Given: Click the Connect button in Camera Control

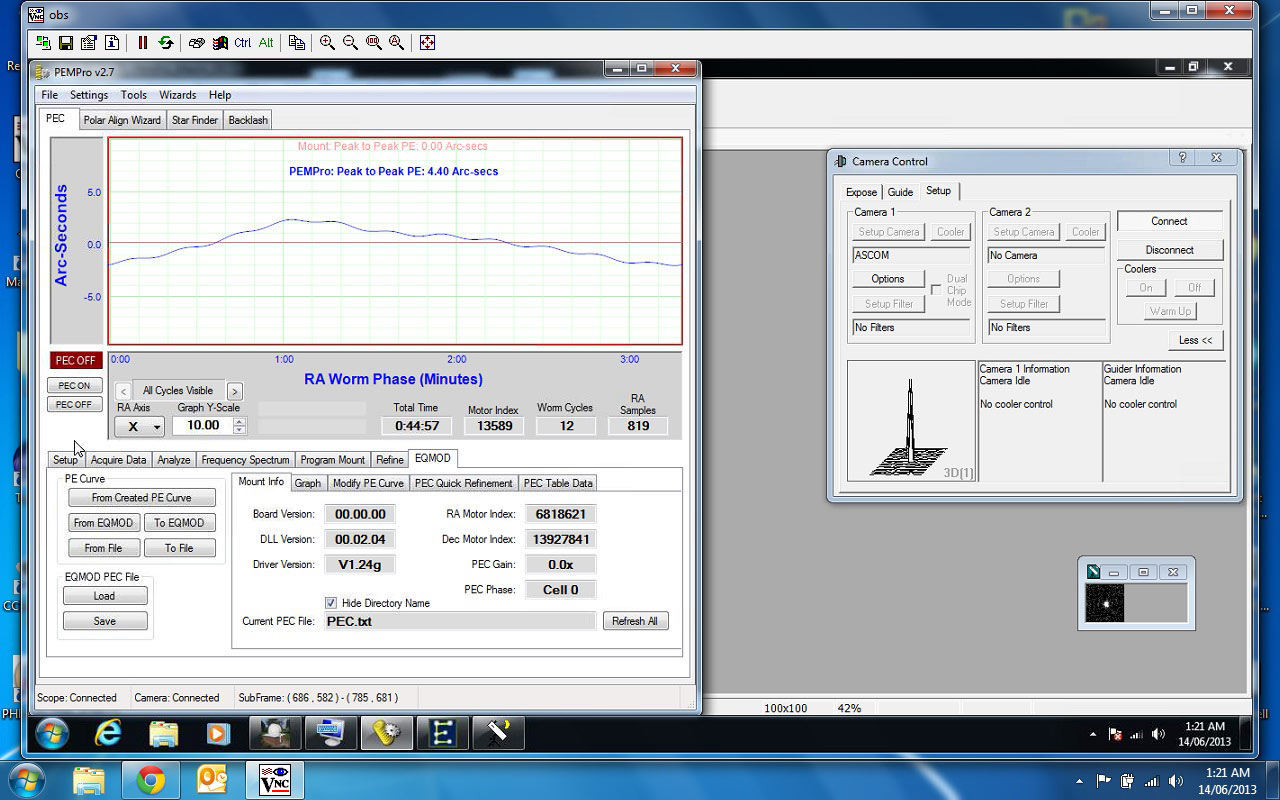Looking at the screenshot, I should click(1169, 221).
